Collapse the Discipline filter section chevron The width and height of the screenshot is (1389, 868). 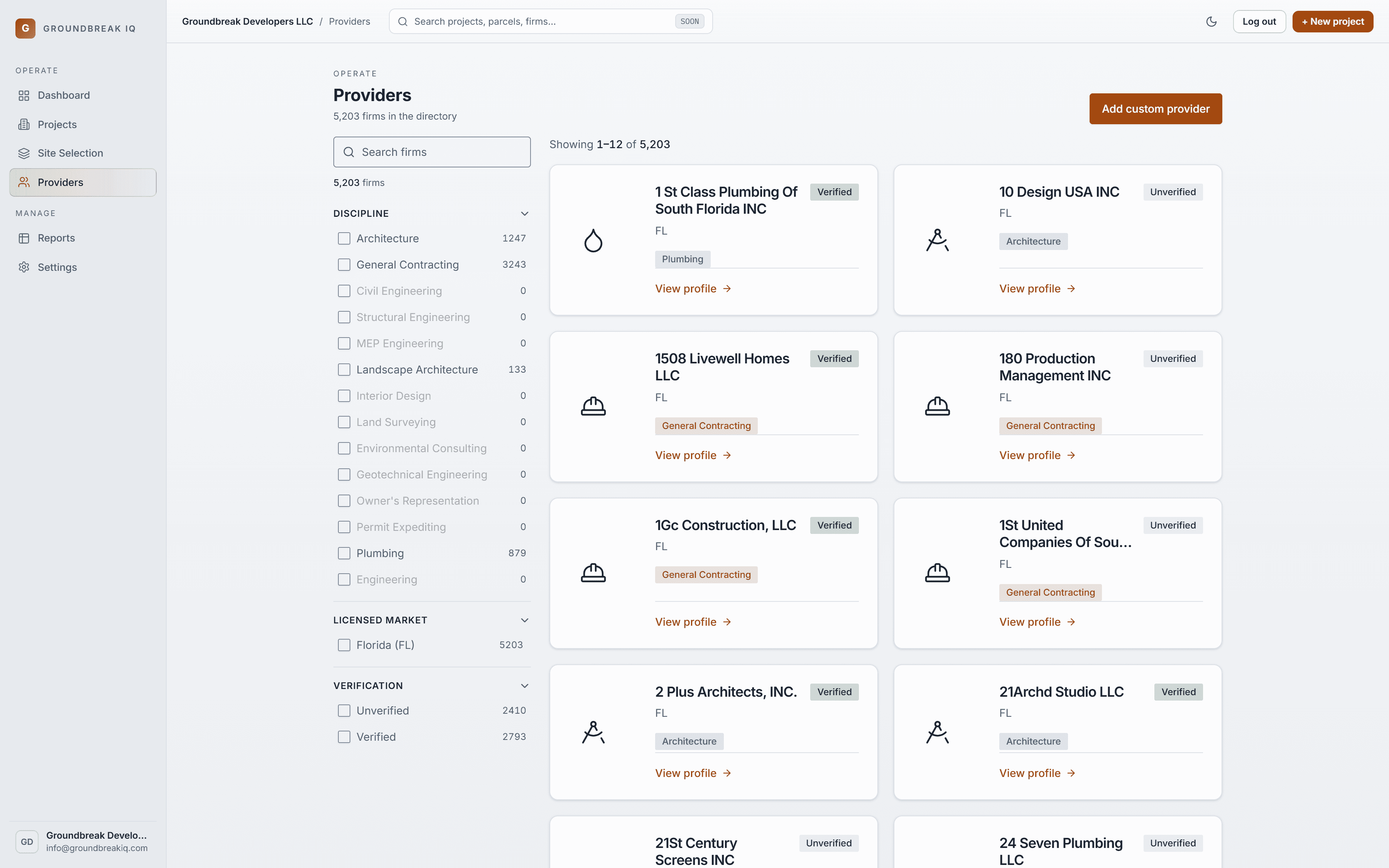[524, 214]
